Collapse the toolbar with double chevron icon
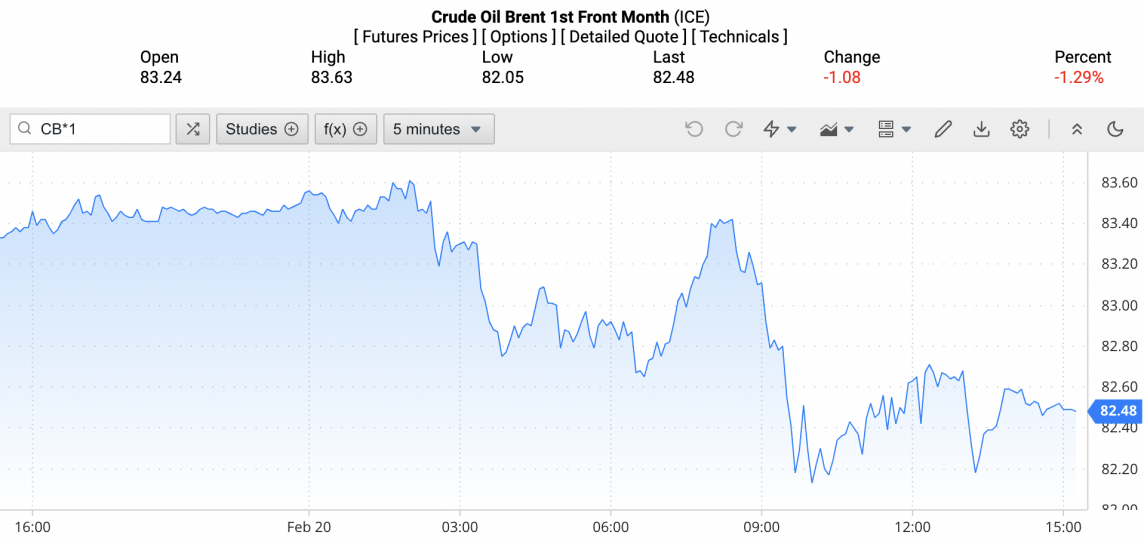 pyautogui.click(x=1077, y=129)
